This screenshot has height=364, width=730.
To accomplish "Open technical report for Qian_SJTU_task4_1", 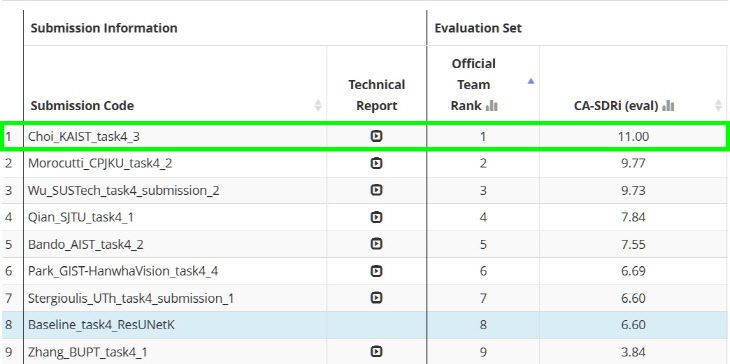I will coord(376,217).
